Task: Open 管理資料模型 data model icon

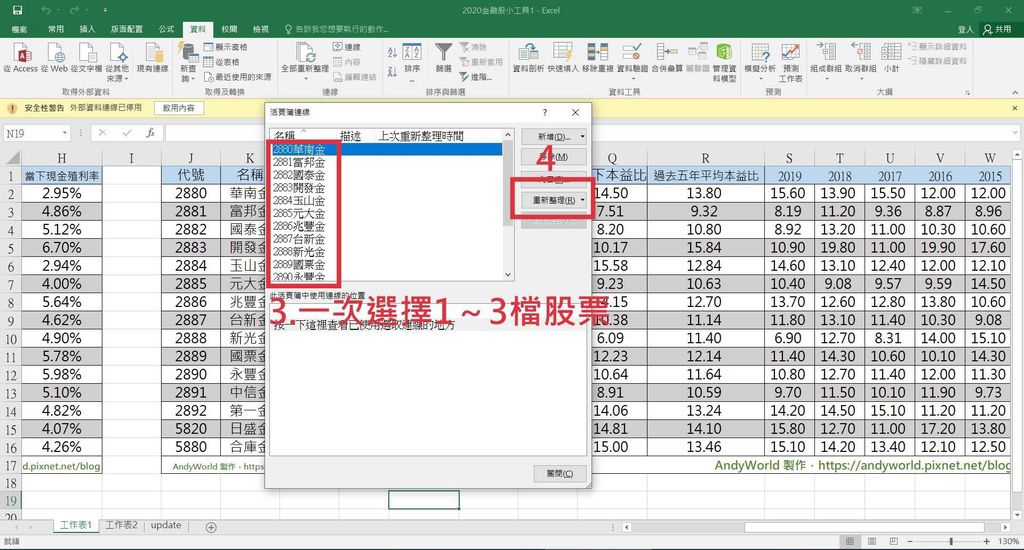Action: click(x=724, y=52)
